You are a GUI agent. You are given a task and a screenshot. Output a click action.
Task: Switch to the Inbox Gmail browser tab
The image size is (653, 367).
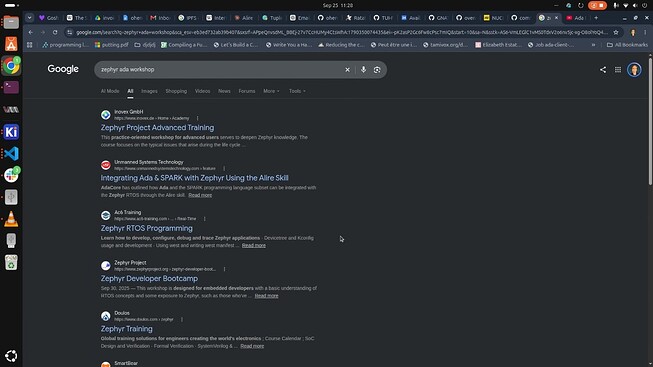160,18
